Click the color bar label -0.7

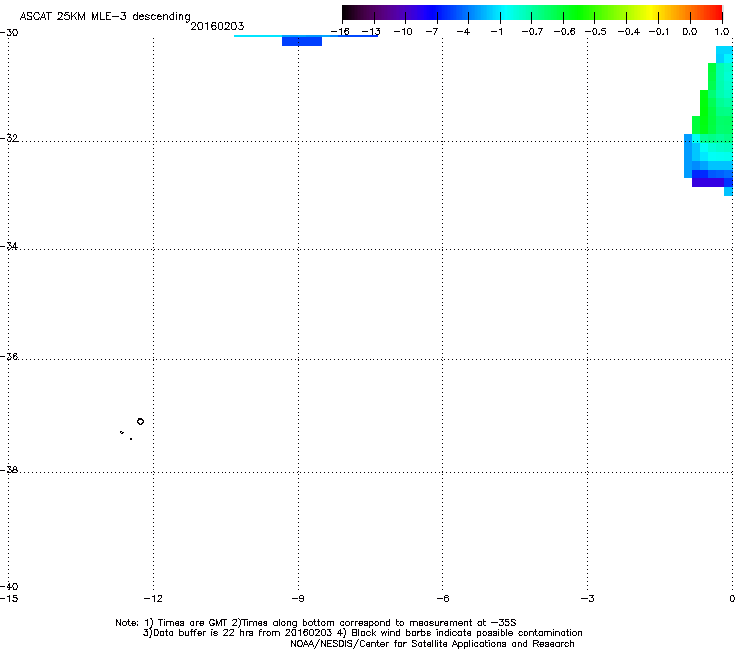click(x=532, y=32)
